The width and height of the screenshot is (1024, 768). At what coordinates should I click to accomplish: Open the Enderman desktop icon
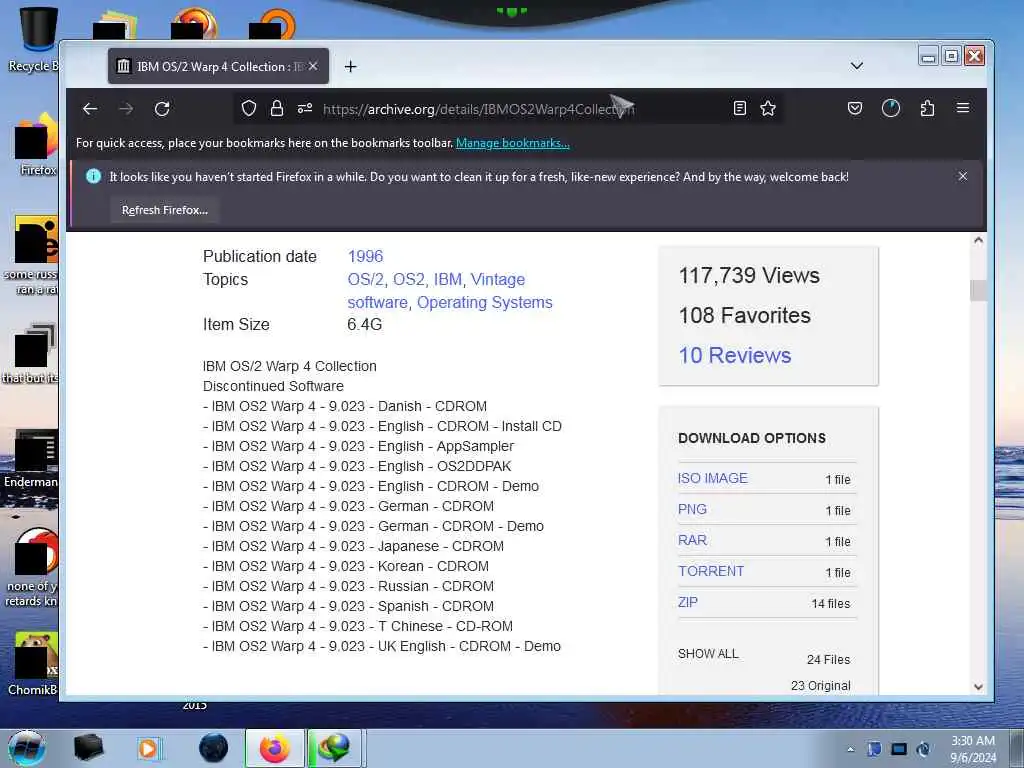pos(31,459)
